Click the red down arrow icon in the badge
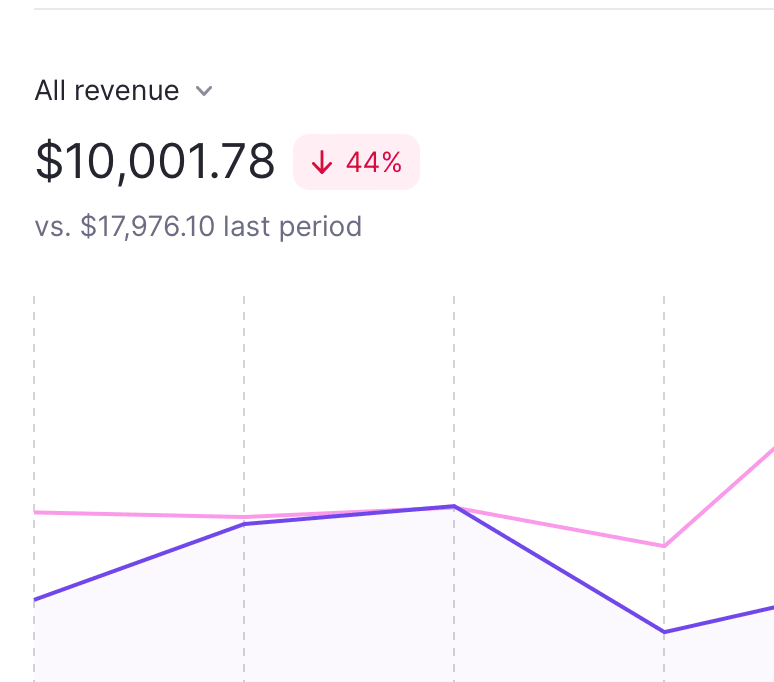This screenshot has width=774, height=682. pos(321,162)
